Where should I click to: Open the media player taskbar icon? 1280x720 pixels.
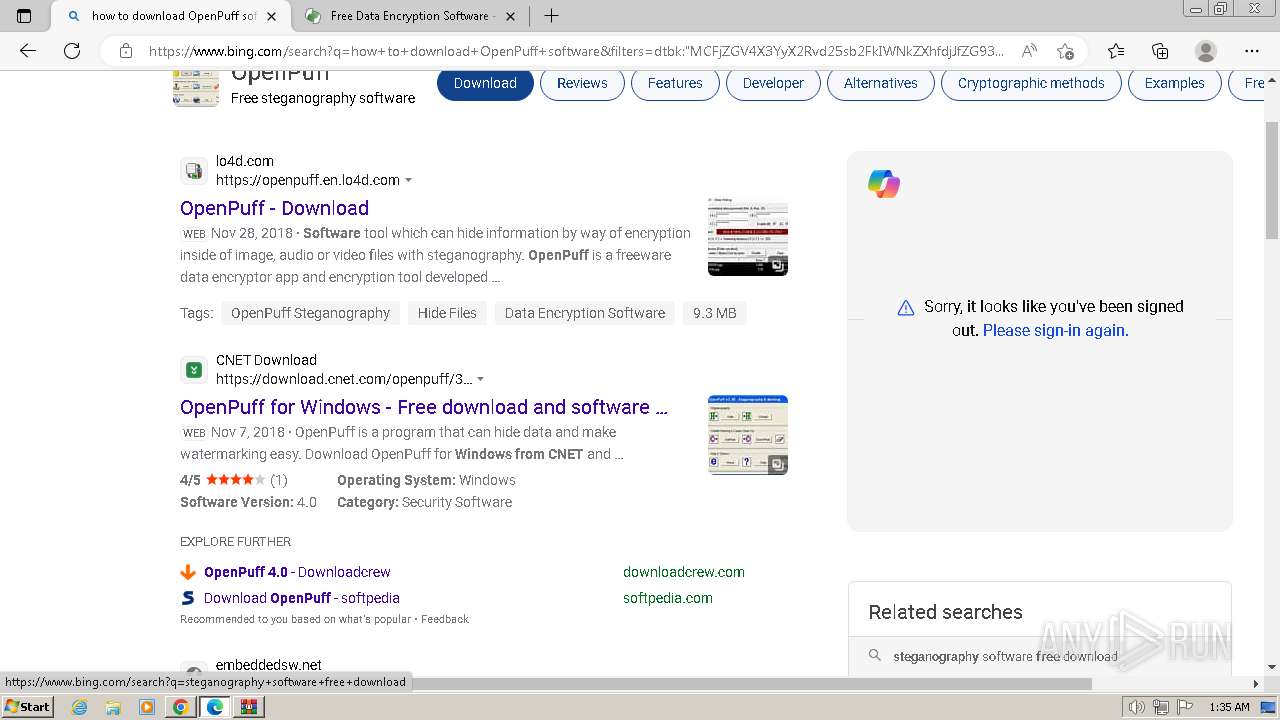[147, 707]
